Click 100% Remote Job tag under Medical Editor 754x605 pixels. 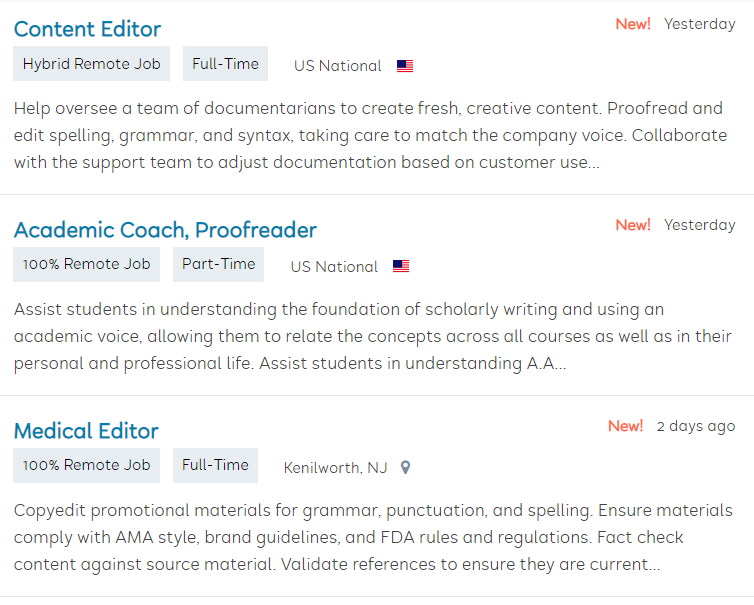coord(86,465)
